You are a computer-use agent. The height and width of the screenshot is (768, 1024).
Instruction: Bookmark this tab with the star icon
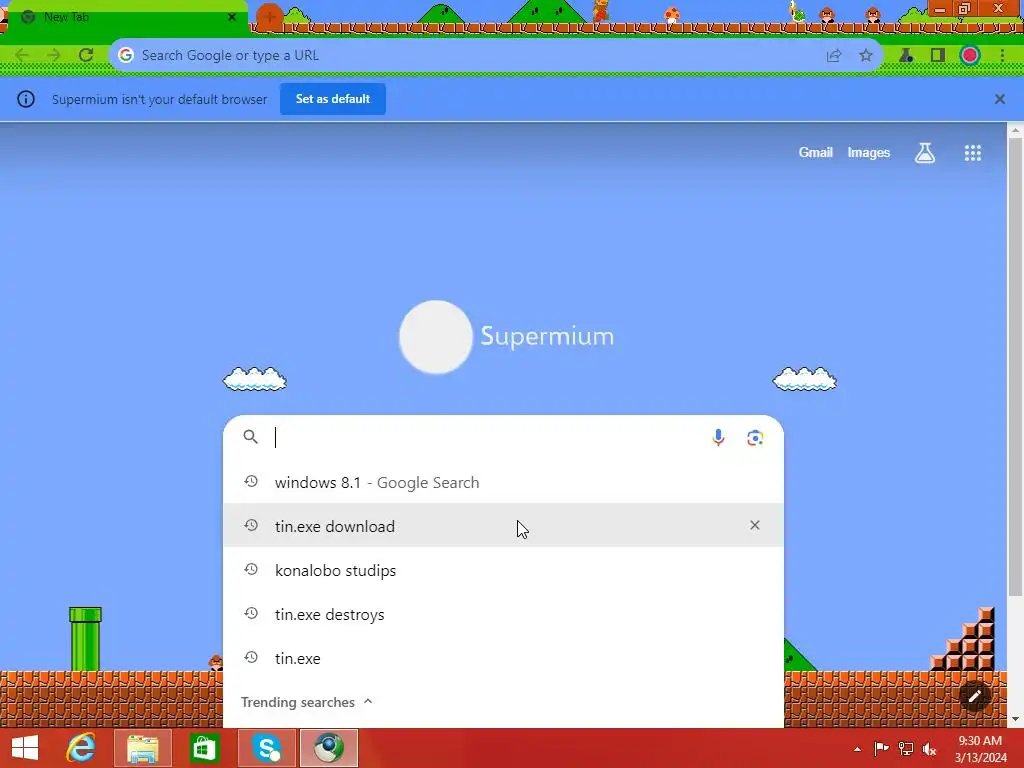coord(866,56)
